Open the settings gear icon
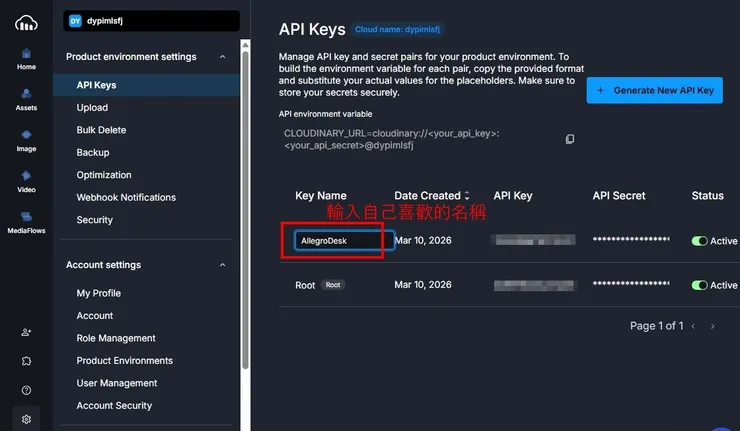Image resolution: width=740 pixels, height=431 pixels. [x=26, y=419]
